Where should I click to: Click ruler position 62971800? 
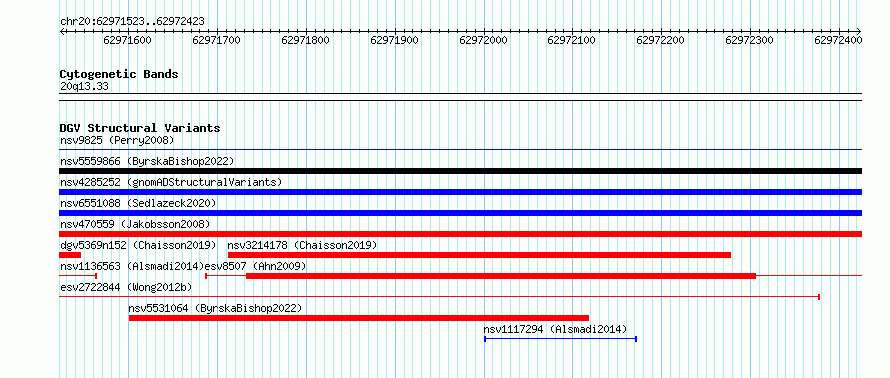coord(305,40)
